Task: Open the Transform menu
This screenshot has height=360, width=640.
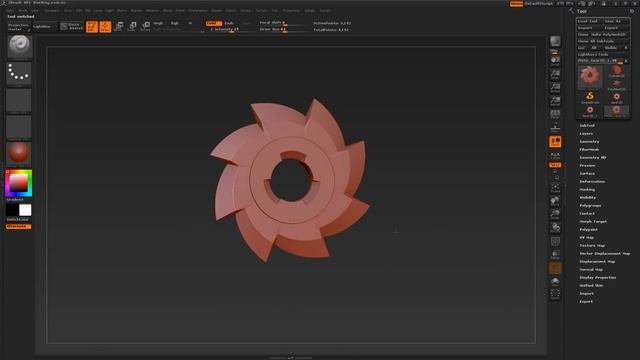Action: point(291,10)
